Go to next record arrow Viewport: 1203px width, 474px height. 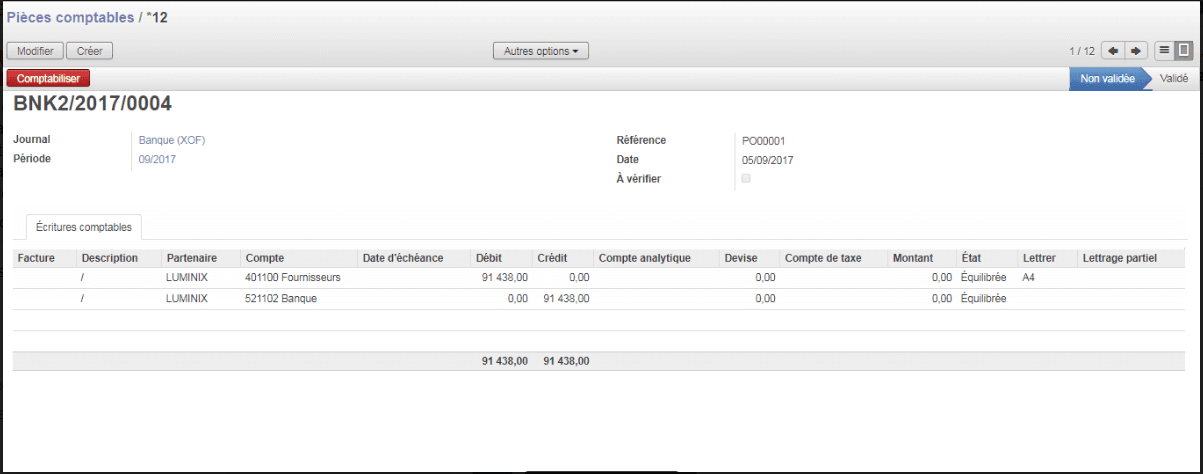click(1135, 50)
